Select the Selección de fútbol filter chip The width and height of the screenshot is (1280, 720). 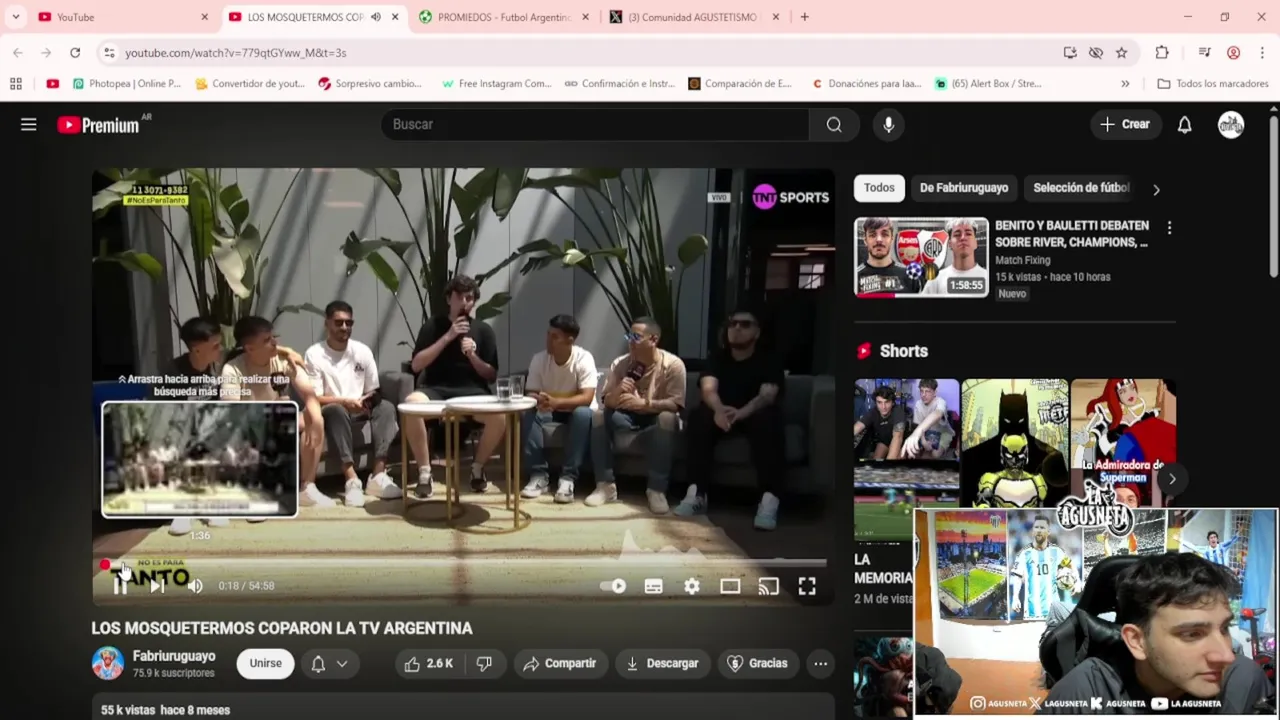click(1081, 188)
